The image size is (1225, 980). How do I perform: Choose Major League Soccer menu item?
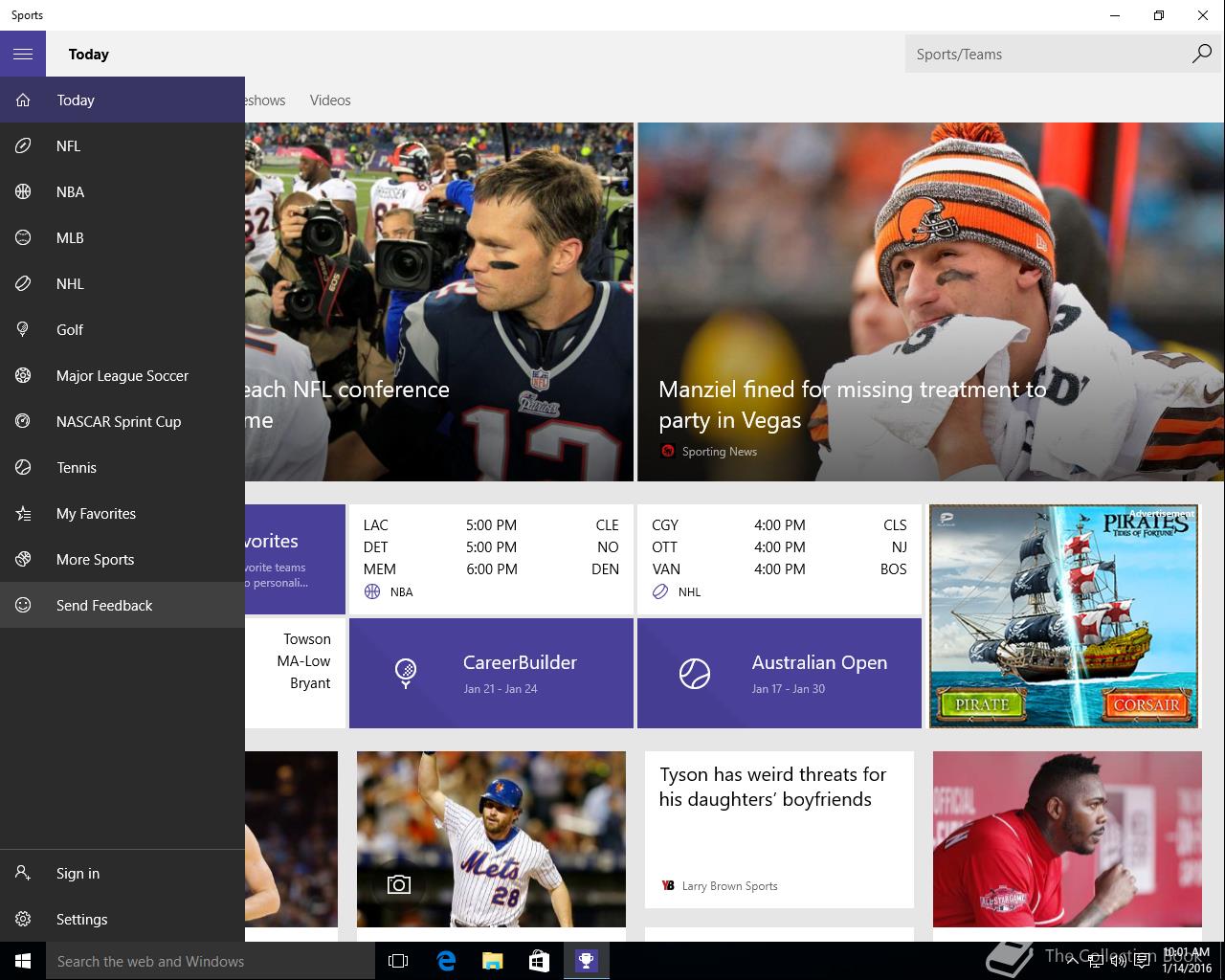[x=122, y=375]
